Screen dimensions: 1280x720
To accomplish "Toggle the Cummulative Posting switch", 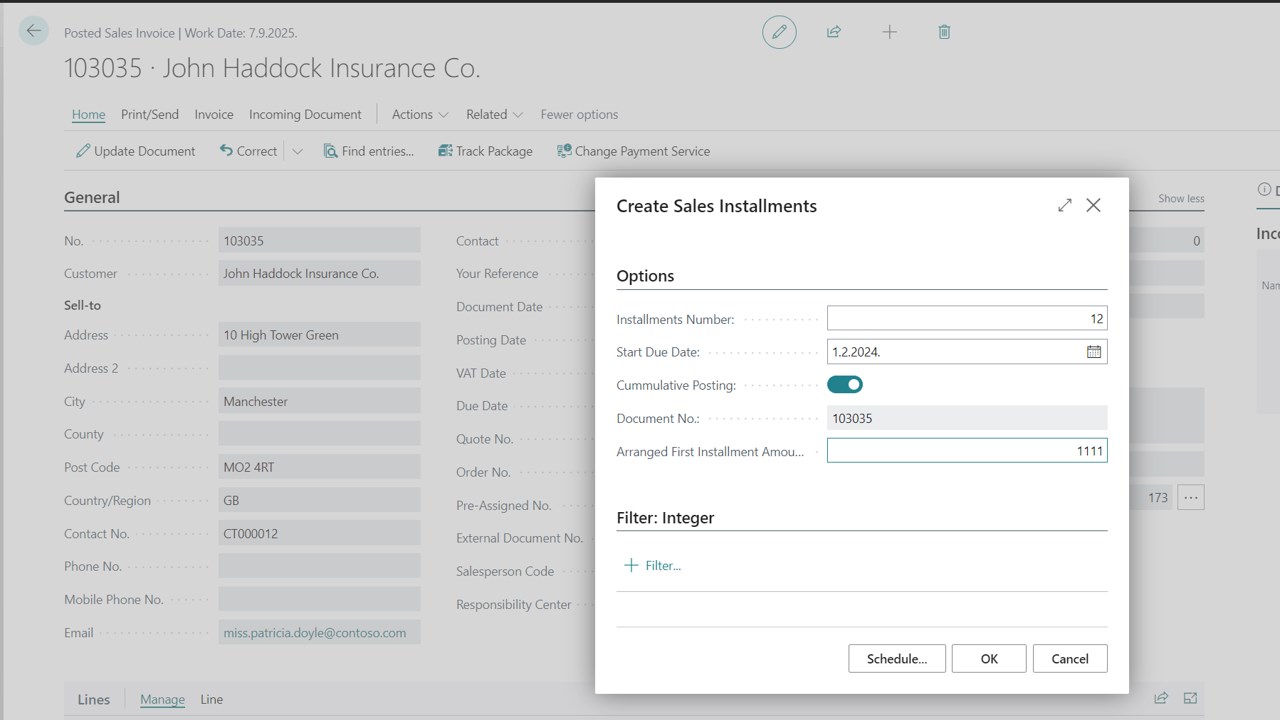I will point(845,385).
